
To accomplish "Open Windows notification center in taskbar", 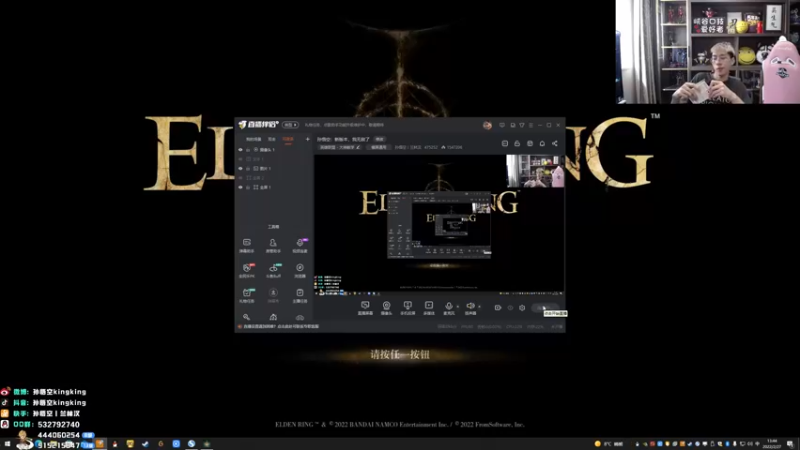I will (x=790, y=444).
